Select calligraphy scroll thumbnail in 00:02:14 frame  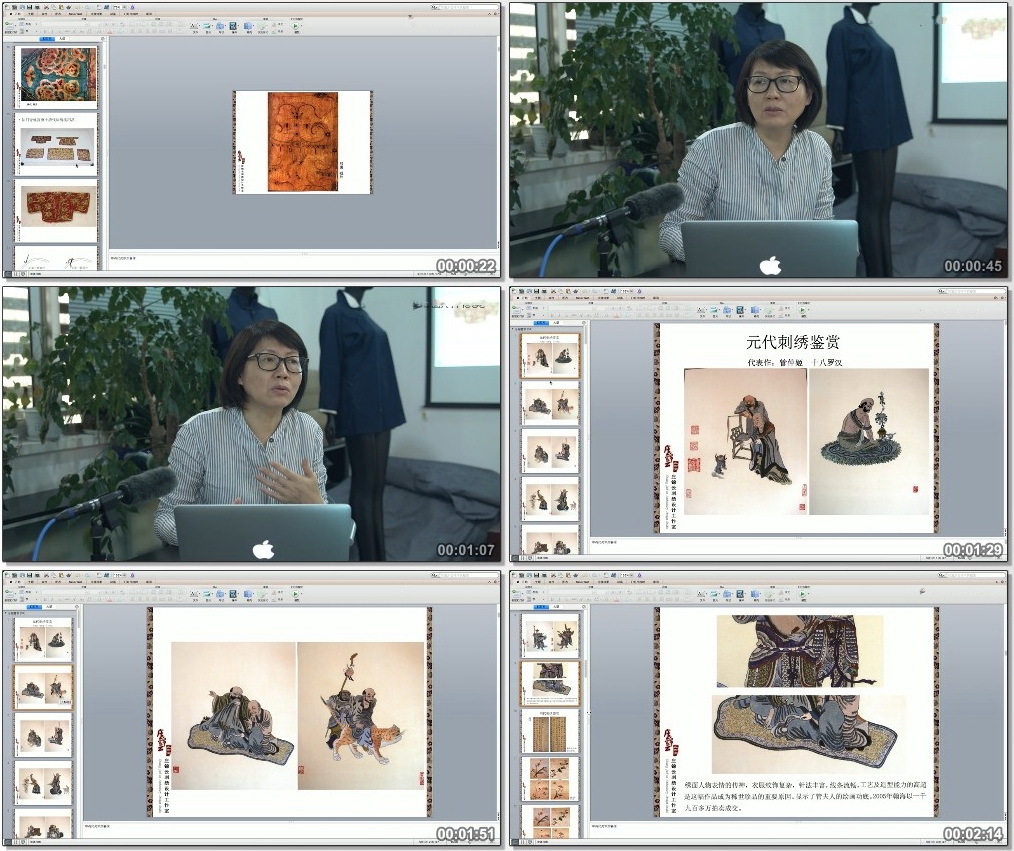click(x=551, y=731)
